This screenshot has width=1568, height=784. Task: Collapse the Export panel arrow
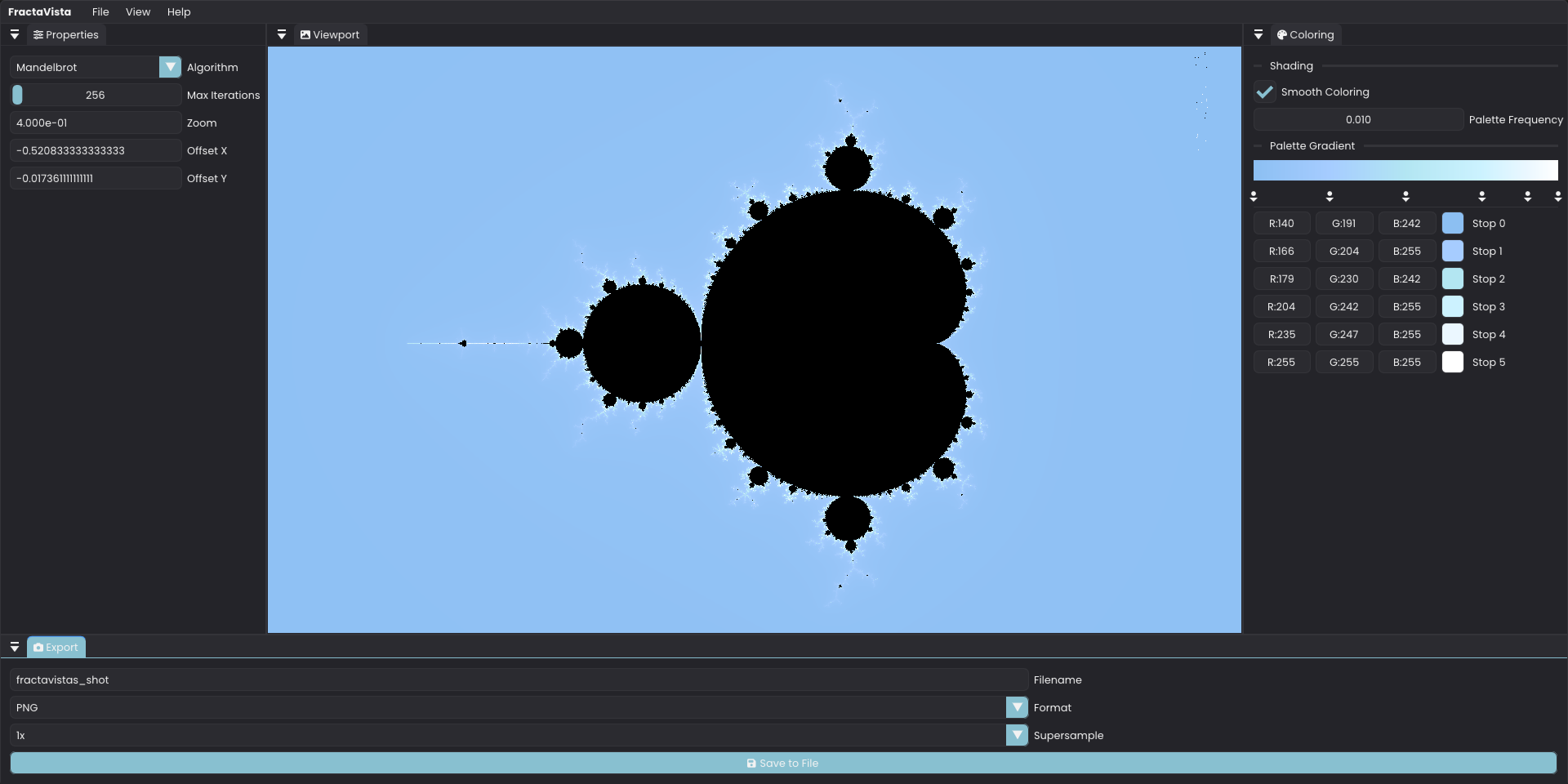pyautogui.click(x=15, y=647)
